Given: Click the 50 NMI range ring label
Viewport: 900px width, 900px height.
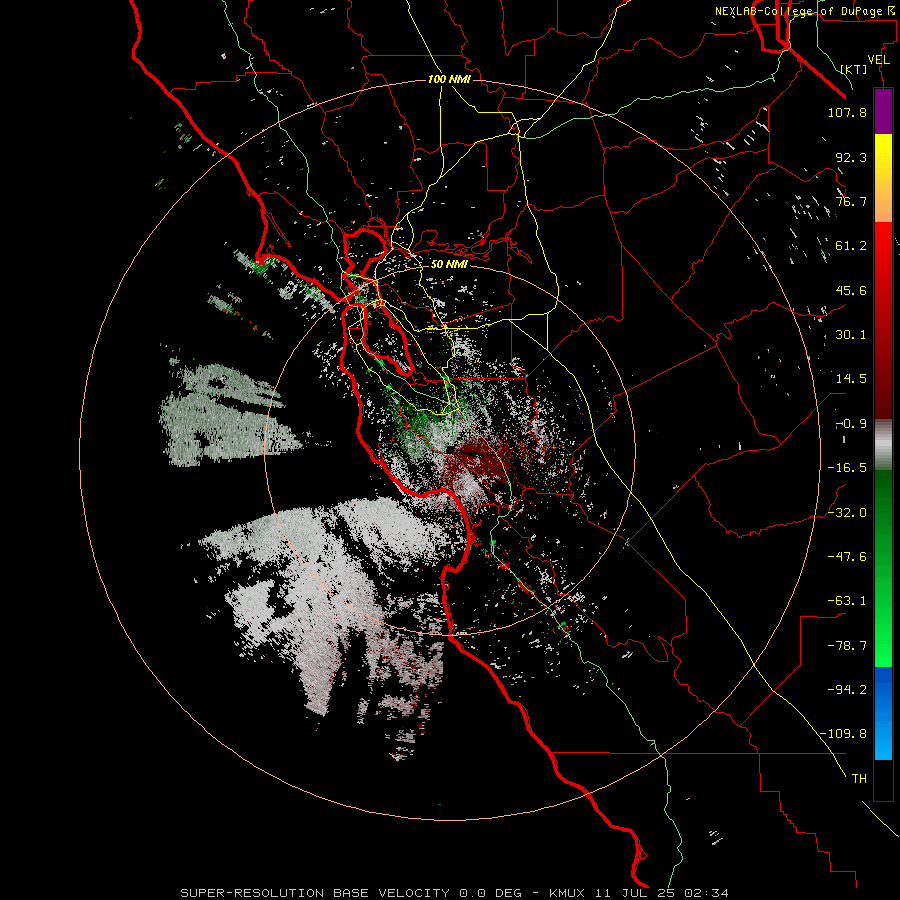Looking at the screenshot, I should tap(449, 264).
